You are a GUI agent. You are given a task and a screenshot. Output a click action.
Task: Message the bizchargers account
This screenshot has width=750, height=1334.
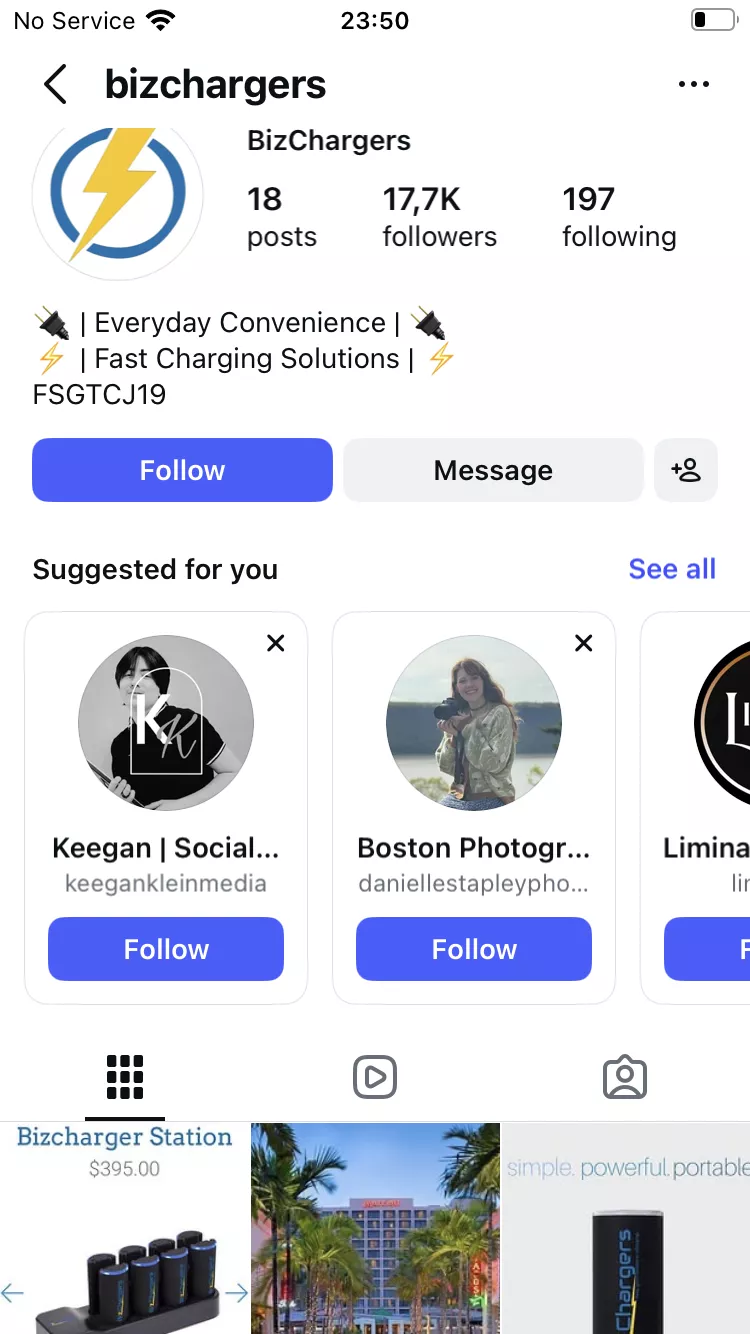click(x=493, y=470)
